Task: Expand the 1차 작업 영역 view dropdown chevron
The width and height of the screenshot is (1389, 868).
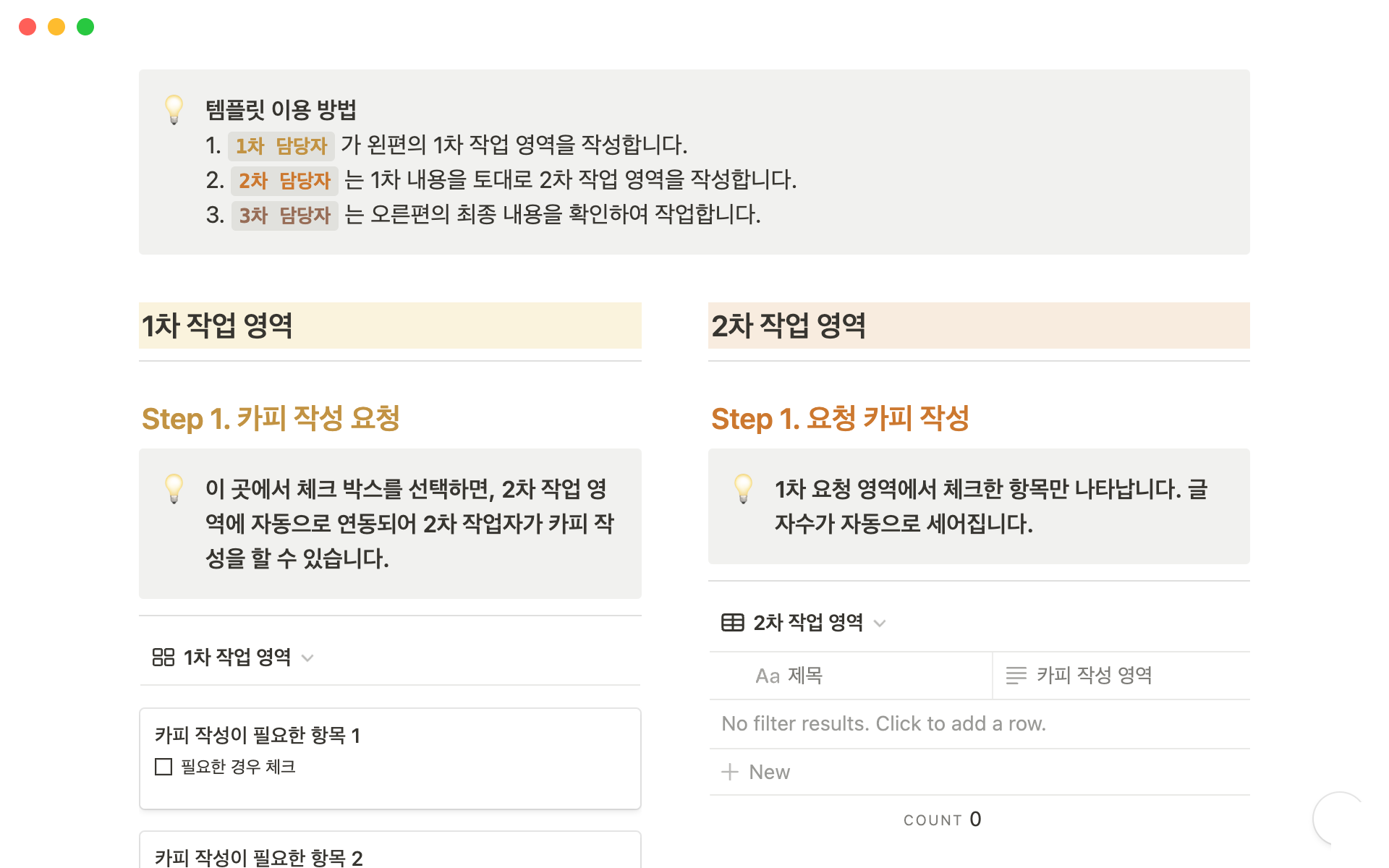Action: [307, 658]
